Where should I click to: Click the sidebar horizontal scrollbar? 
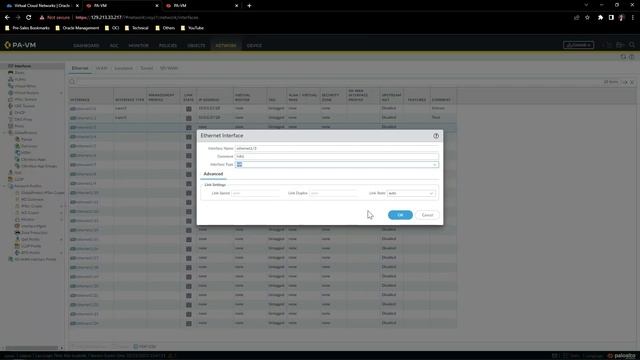coord(31,348)
